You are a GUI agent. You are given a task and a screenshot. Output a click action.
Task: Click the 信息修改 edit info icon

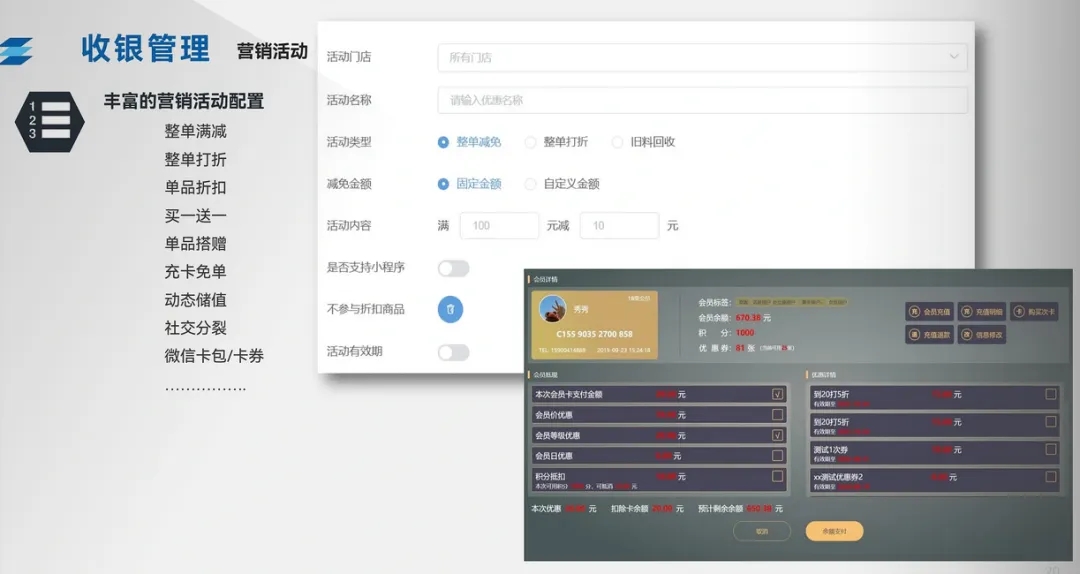(981, 335)
